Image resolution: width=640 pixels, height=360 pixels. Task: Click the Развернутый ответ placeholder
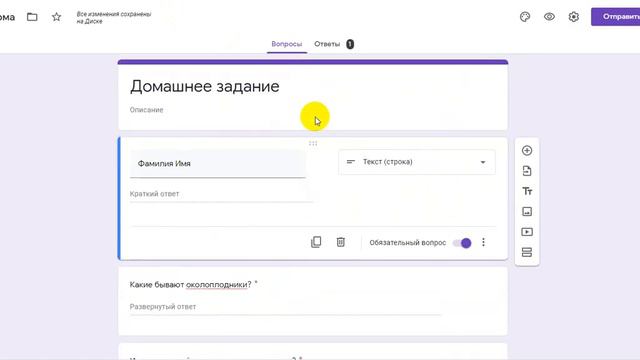coord(163,307)
